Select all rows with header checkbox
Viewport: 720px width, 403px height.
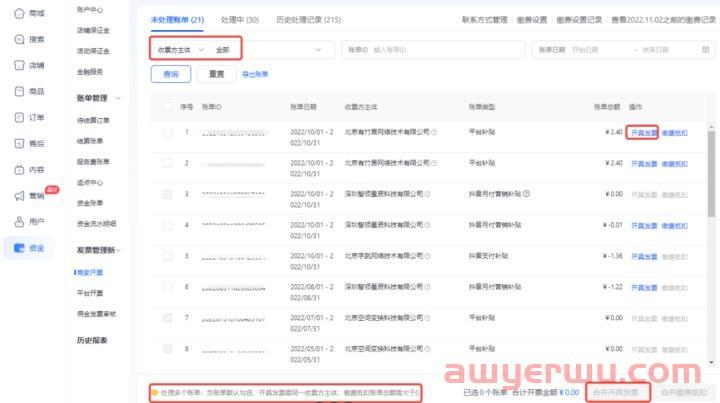[x=168, y=106]
